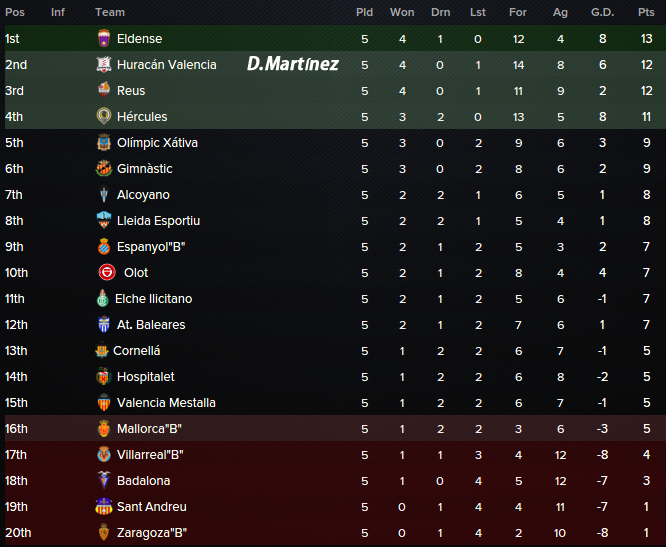Open the Alcoyano team page
Screen dimensions: 666x547
(x=143, y=195)
